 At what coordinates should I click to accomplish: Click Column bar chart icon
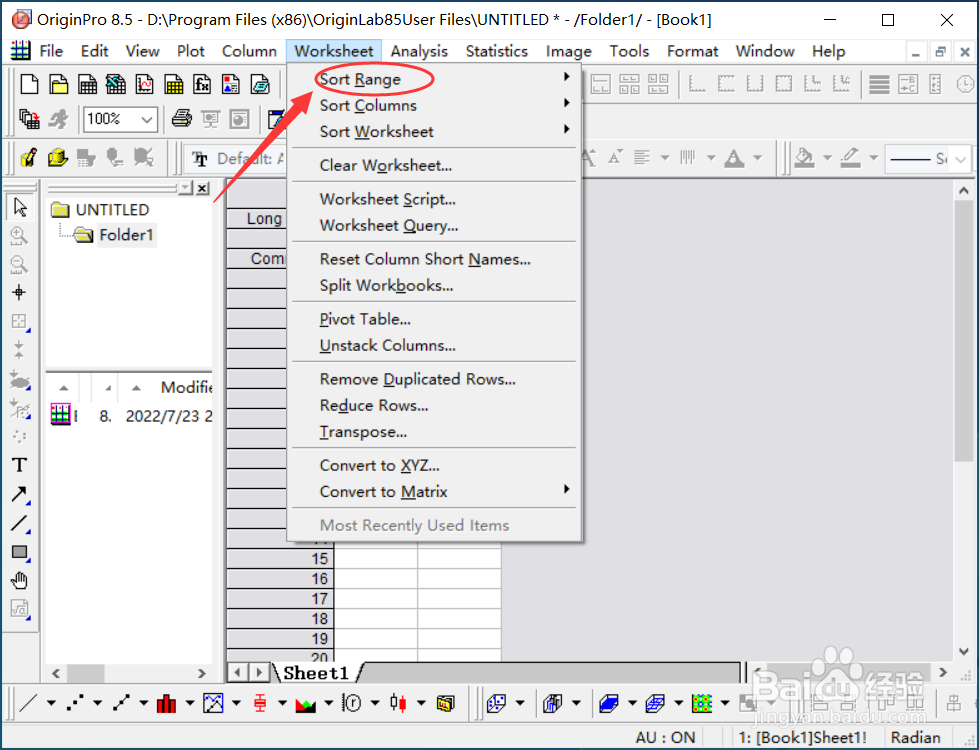pyautogui.click(x=167, y=703)
